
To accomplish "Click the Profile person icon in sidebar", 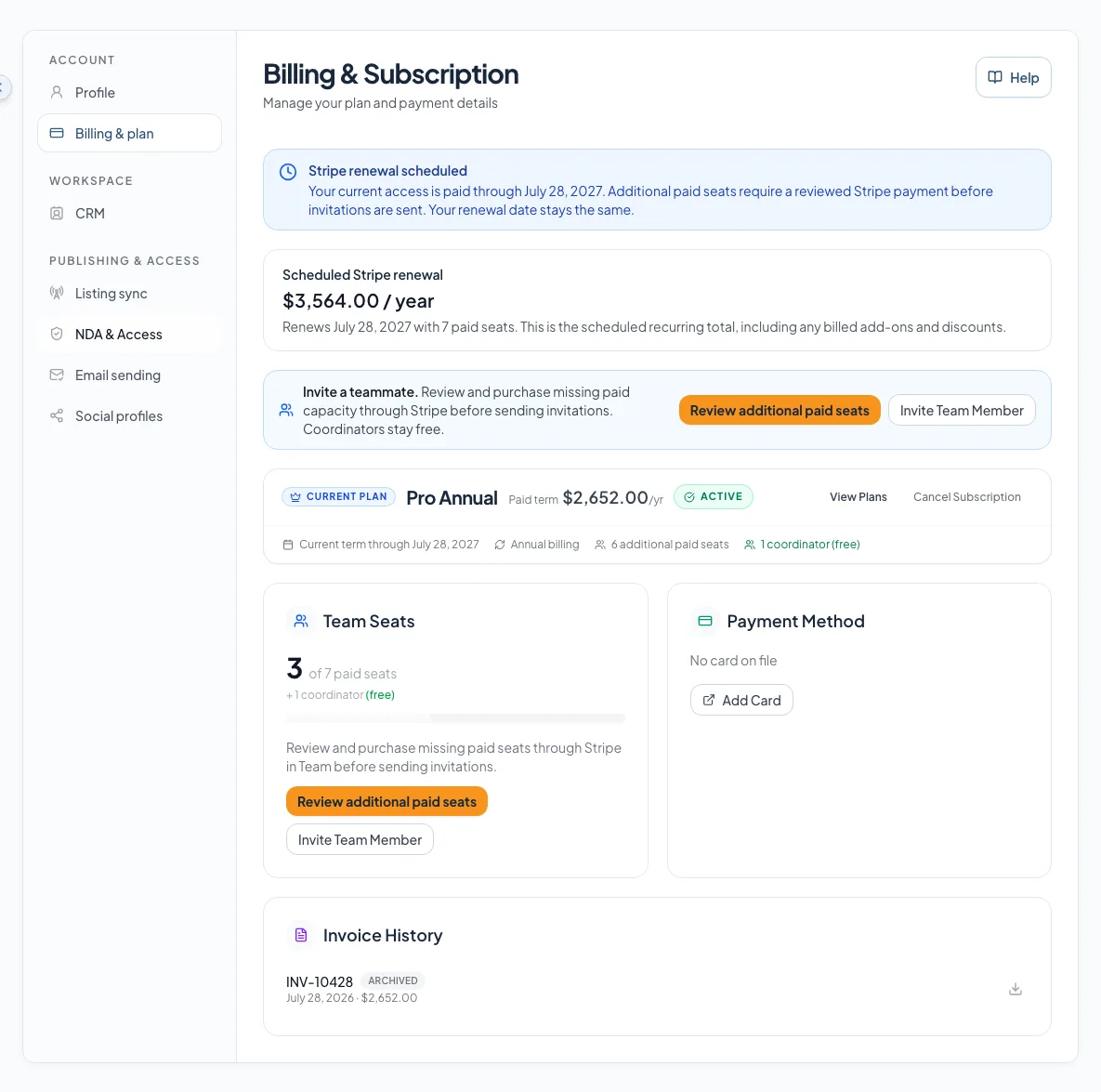I will click(57, 93).
